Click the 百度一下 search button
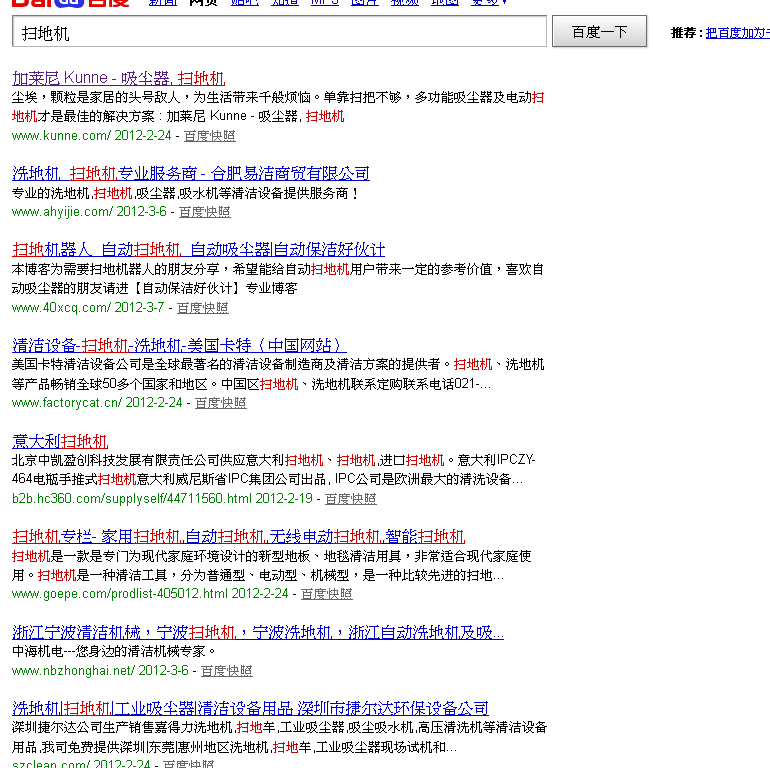Image resolution: width=770 pixels, height=768 pixels. (x=599, y=31)
